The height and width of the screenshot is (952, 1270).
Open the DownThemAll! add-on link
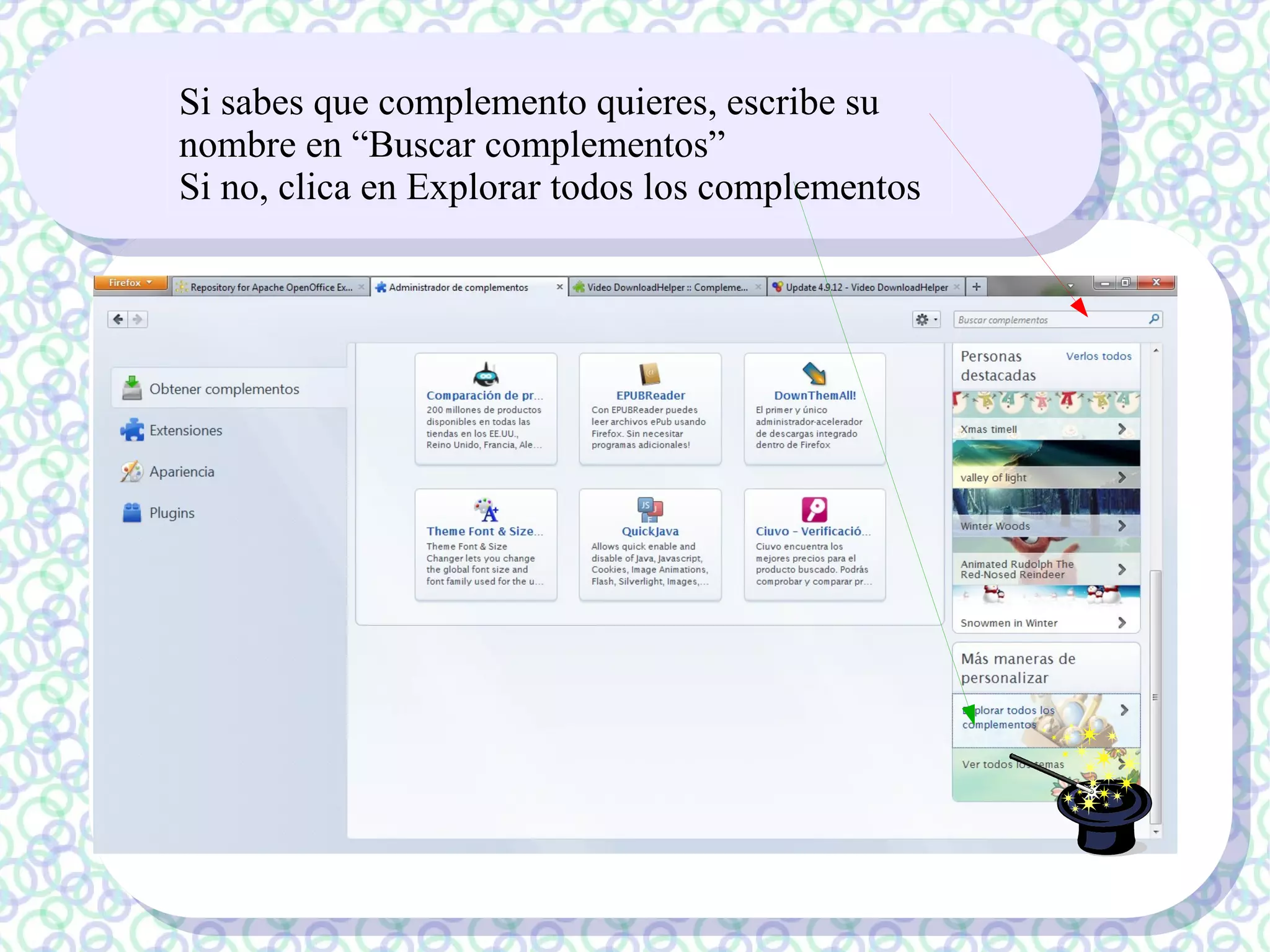click(x=815, y=395)
